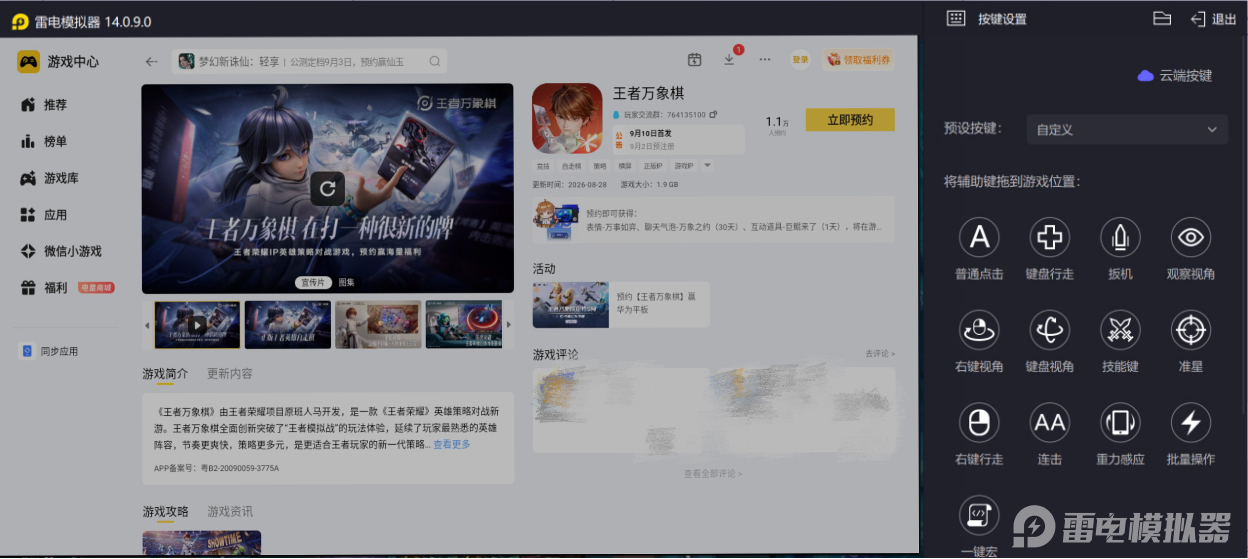Click the 正版IP tag
The image size is (1248, 559).
click(654, 166)
